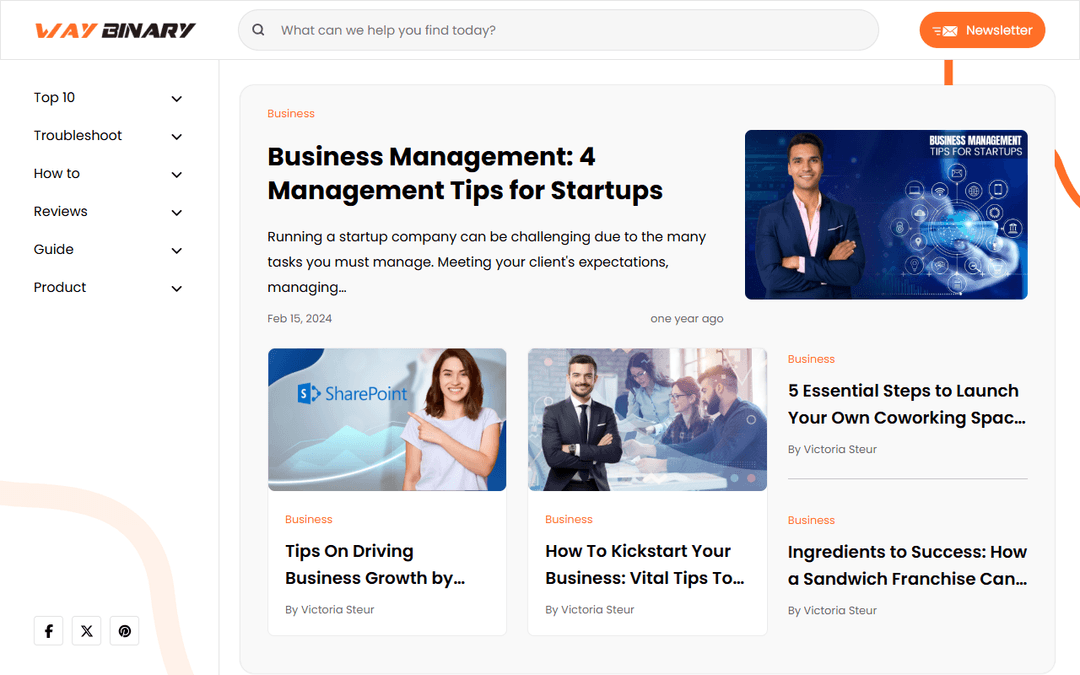Expand the Troubleshoot chevron
The image size is (1080, 675).
[176, 136]
